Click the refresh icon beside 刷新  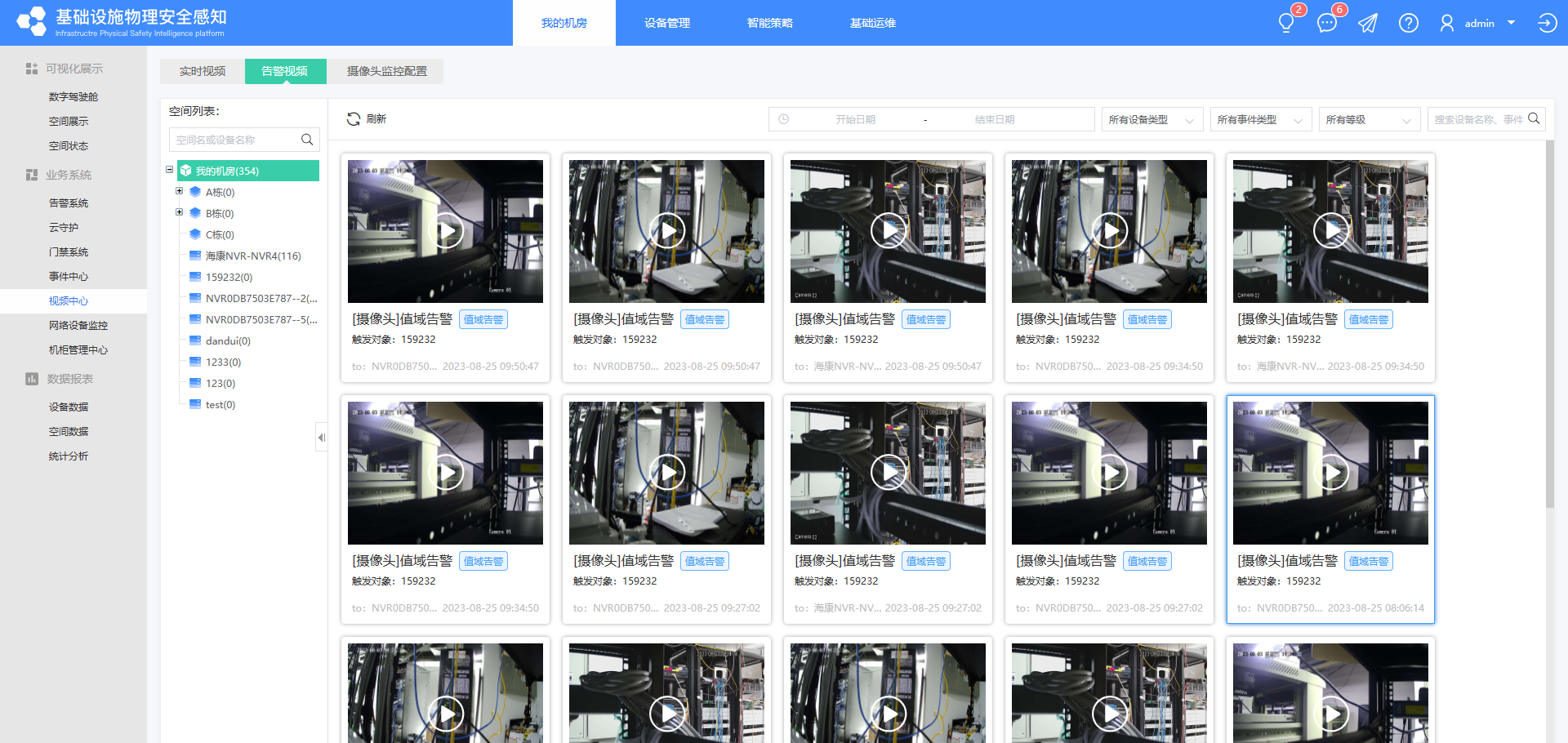point(354,119)
